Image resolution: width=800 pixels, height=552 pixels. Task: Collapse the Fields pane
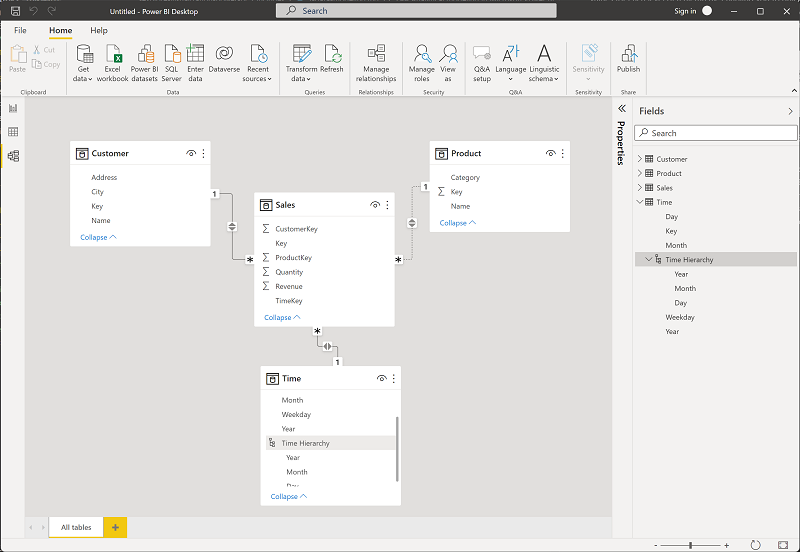click(x=790, y=111)
